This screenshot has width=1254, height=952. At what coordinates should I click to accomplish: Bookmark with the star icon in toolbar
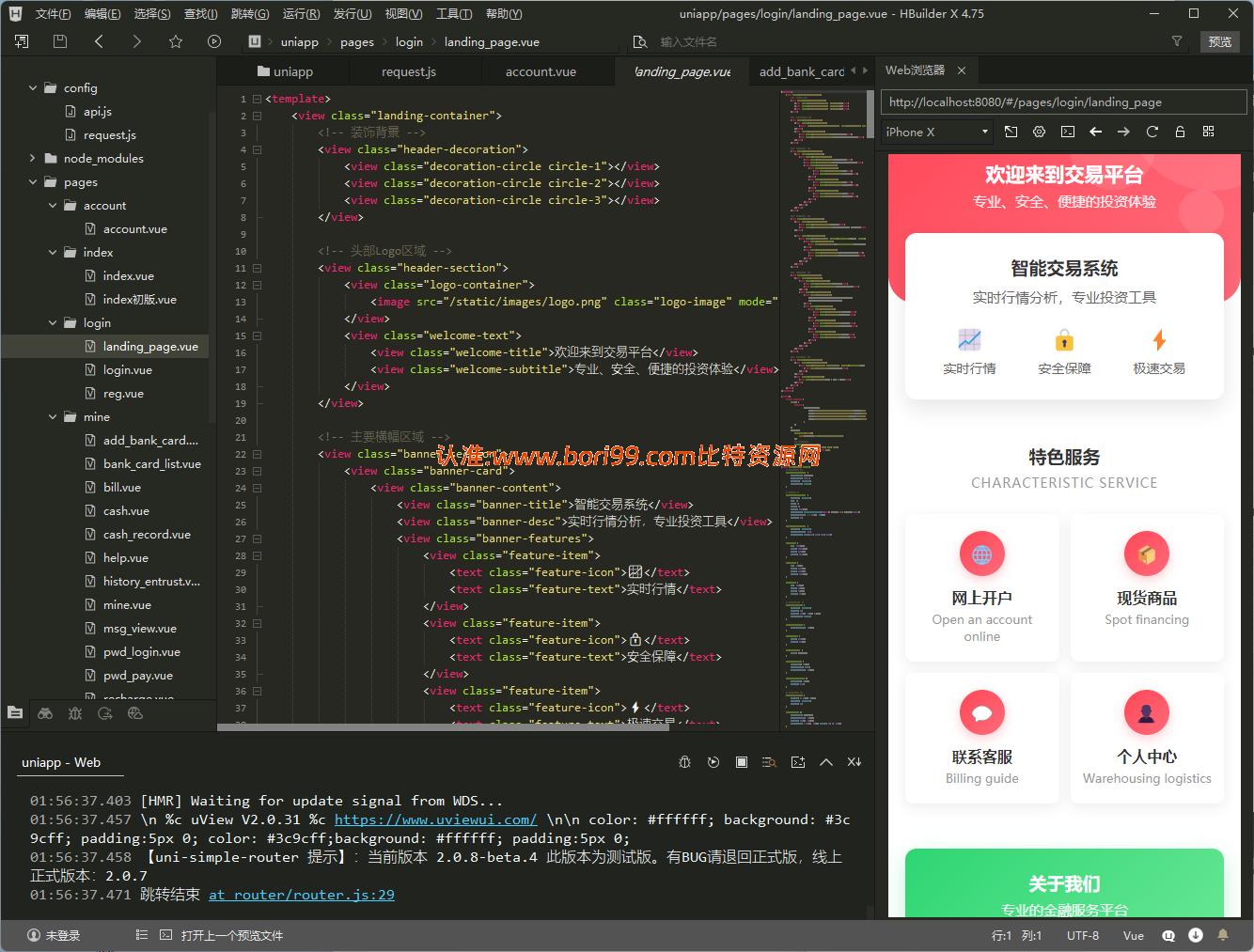click(x=176, y=41)
